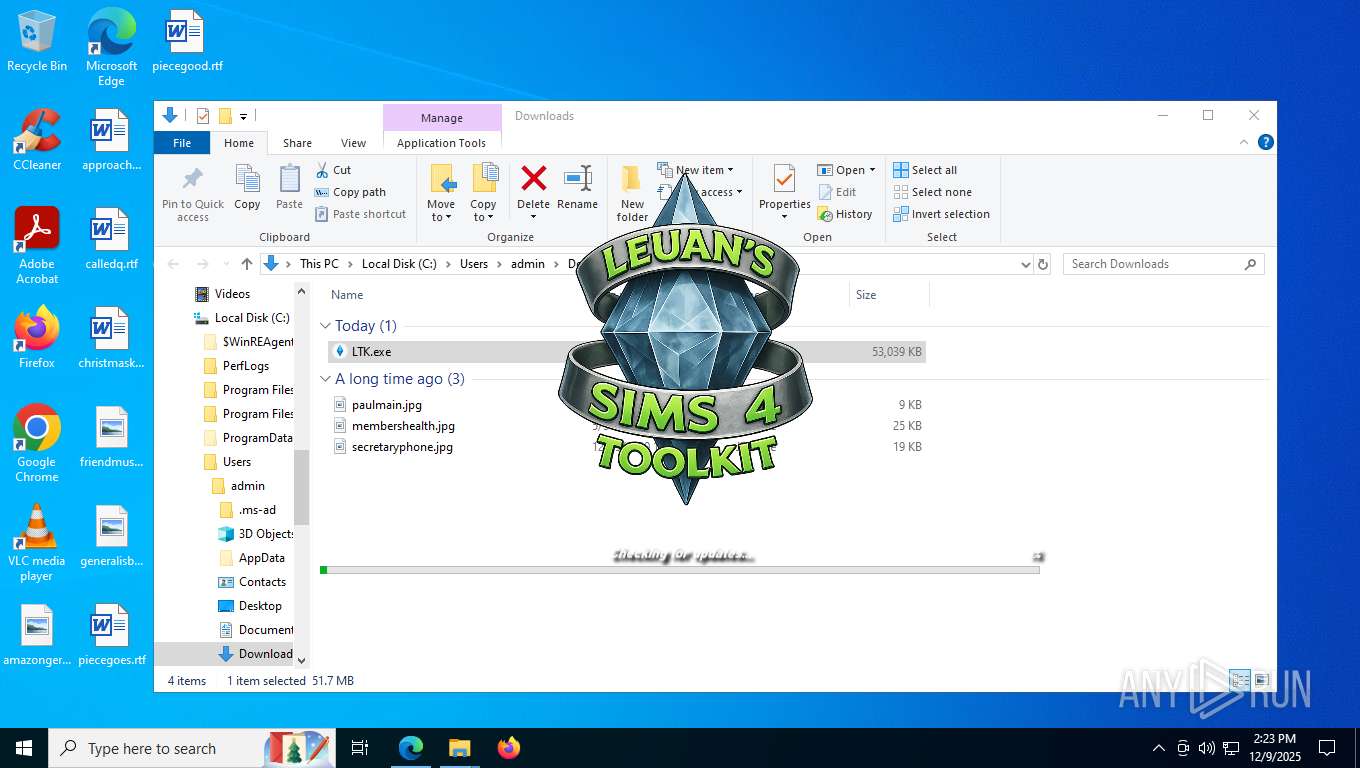Click the LTK update progress bar
Viewport: 1360px width, 768px height.
679,570
